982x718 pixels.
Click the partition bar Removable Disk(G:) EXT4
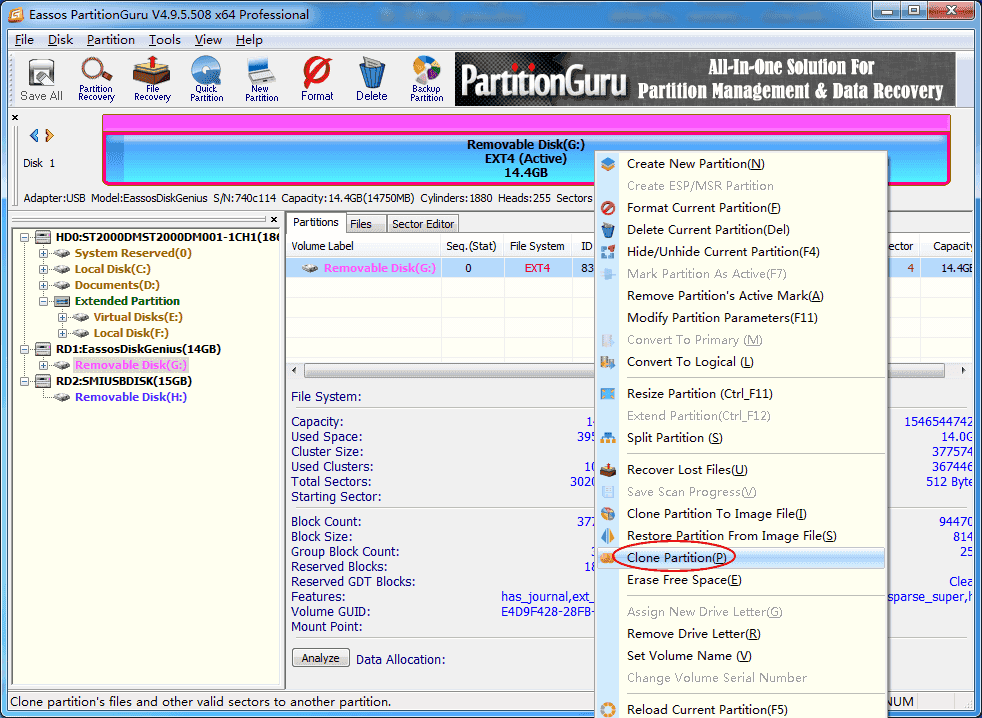525,159
